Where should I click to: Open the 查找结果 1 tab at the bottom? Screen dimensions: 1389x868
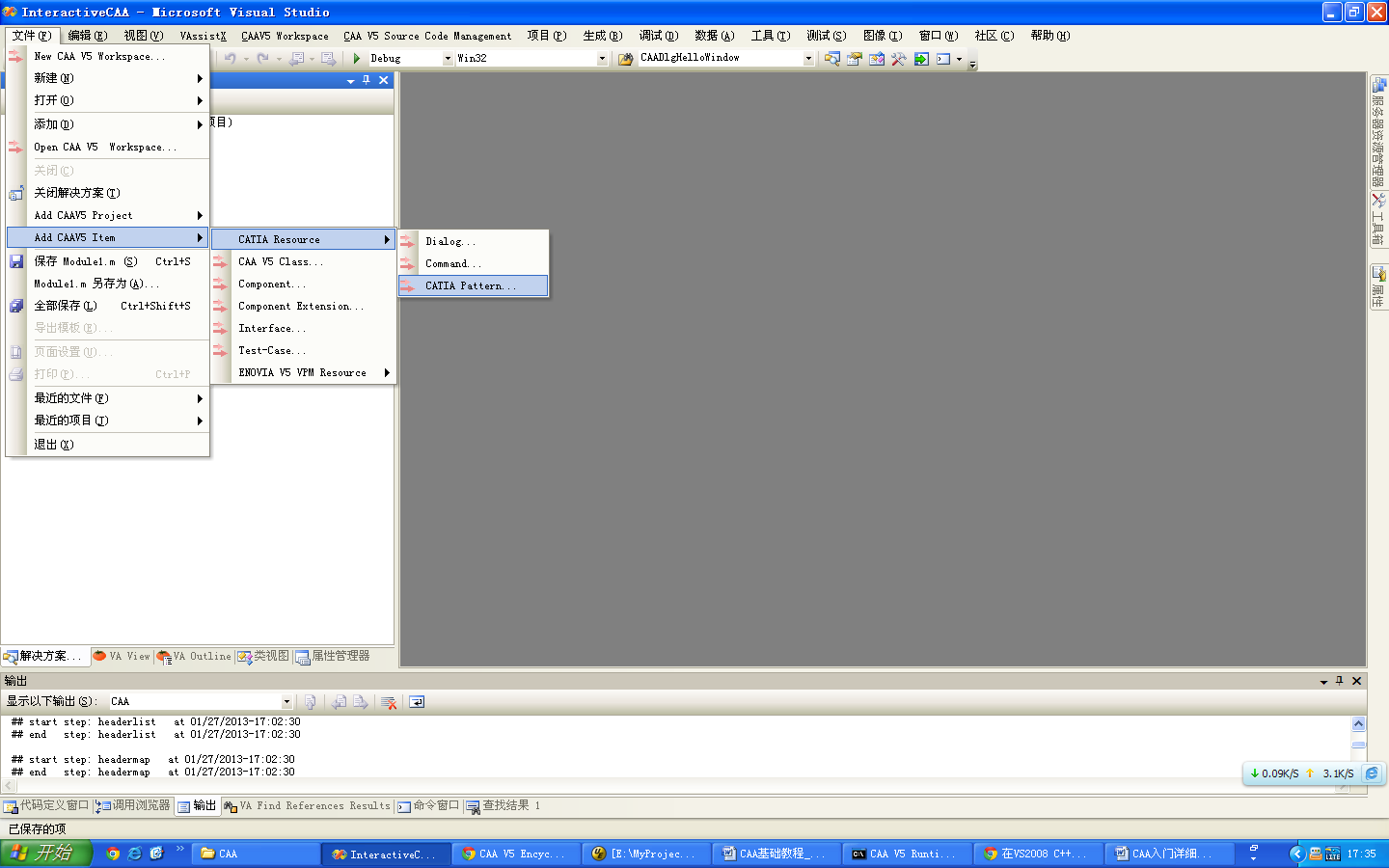[504, 806]
